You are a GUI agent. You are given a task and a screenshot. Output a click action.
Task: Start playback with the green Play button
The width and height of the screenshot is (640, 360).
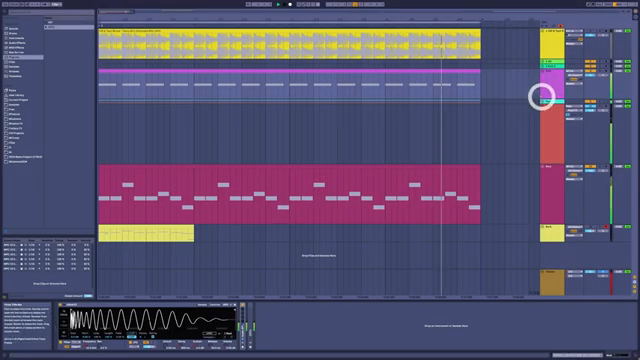coord(278,4)
